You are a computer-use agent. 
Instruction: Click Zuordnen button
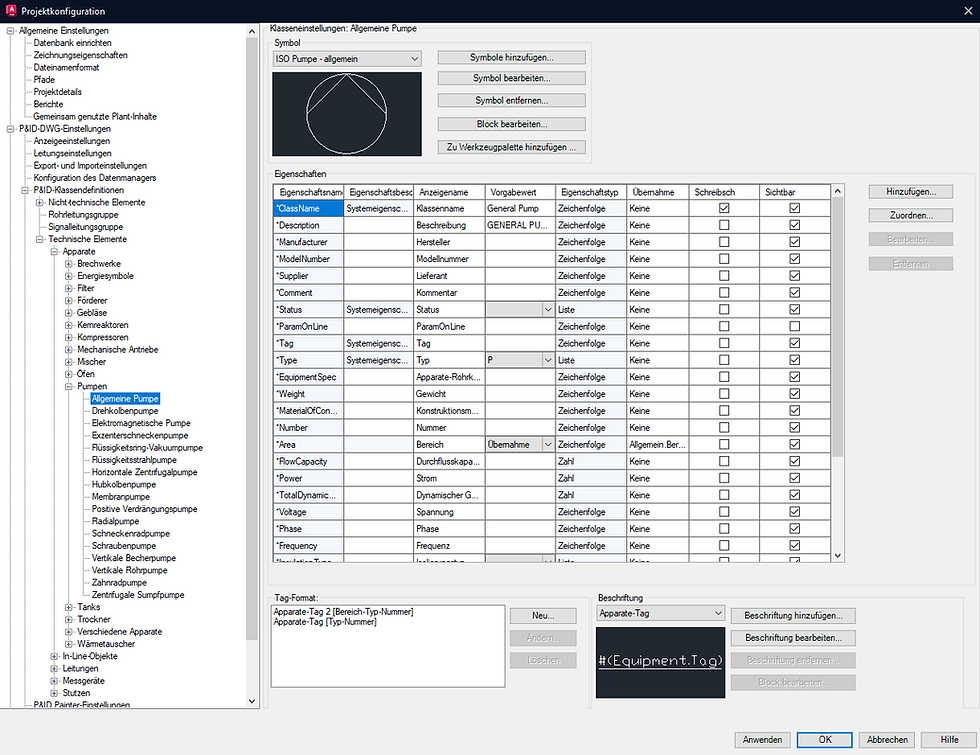point(911,215)
